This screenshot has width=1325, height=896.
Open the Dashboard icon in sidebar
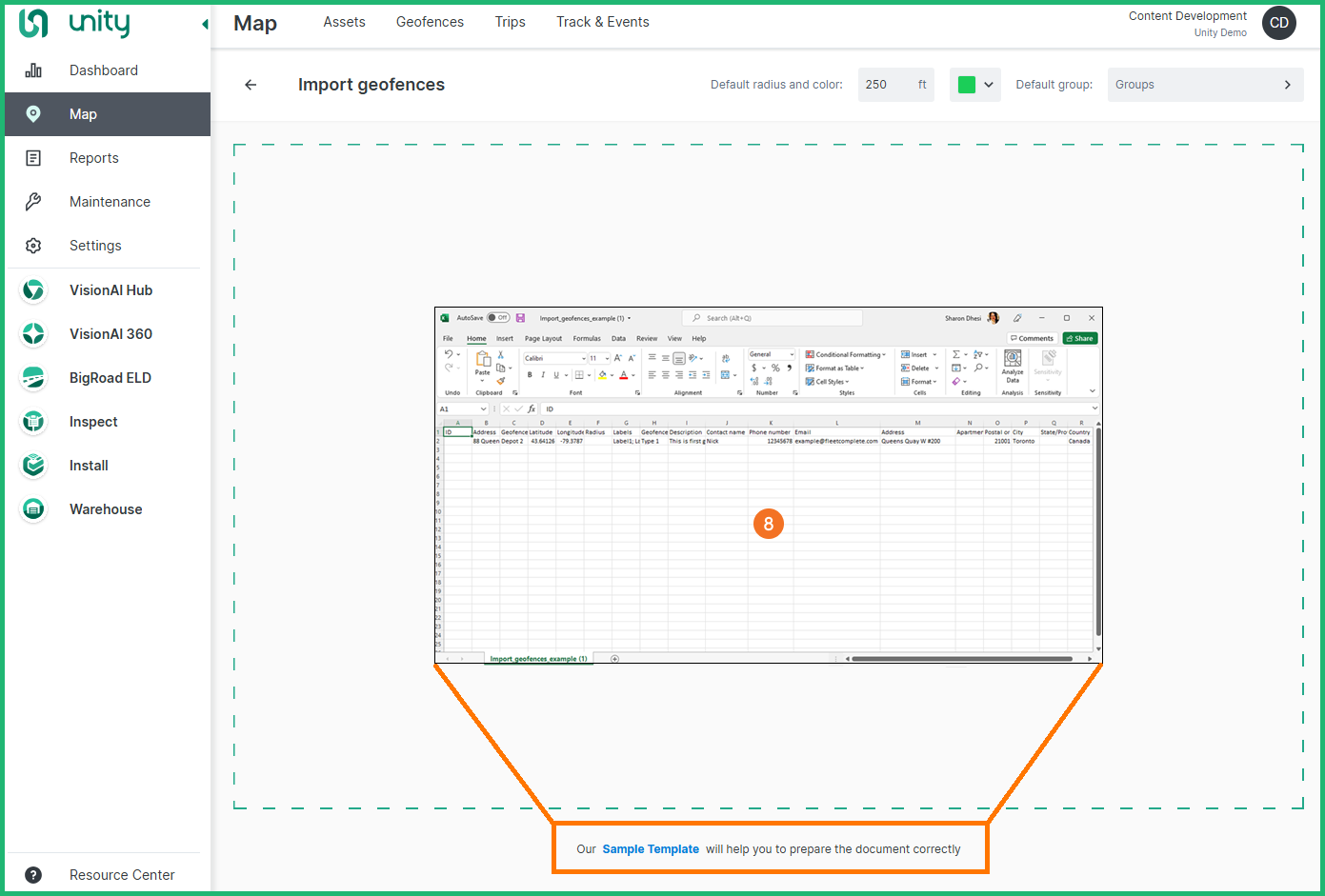33,70
